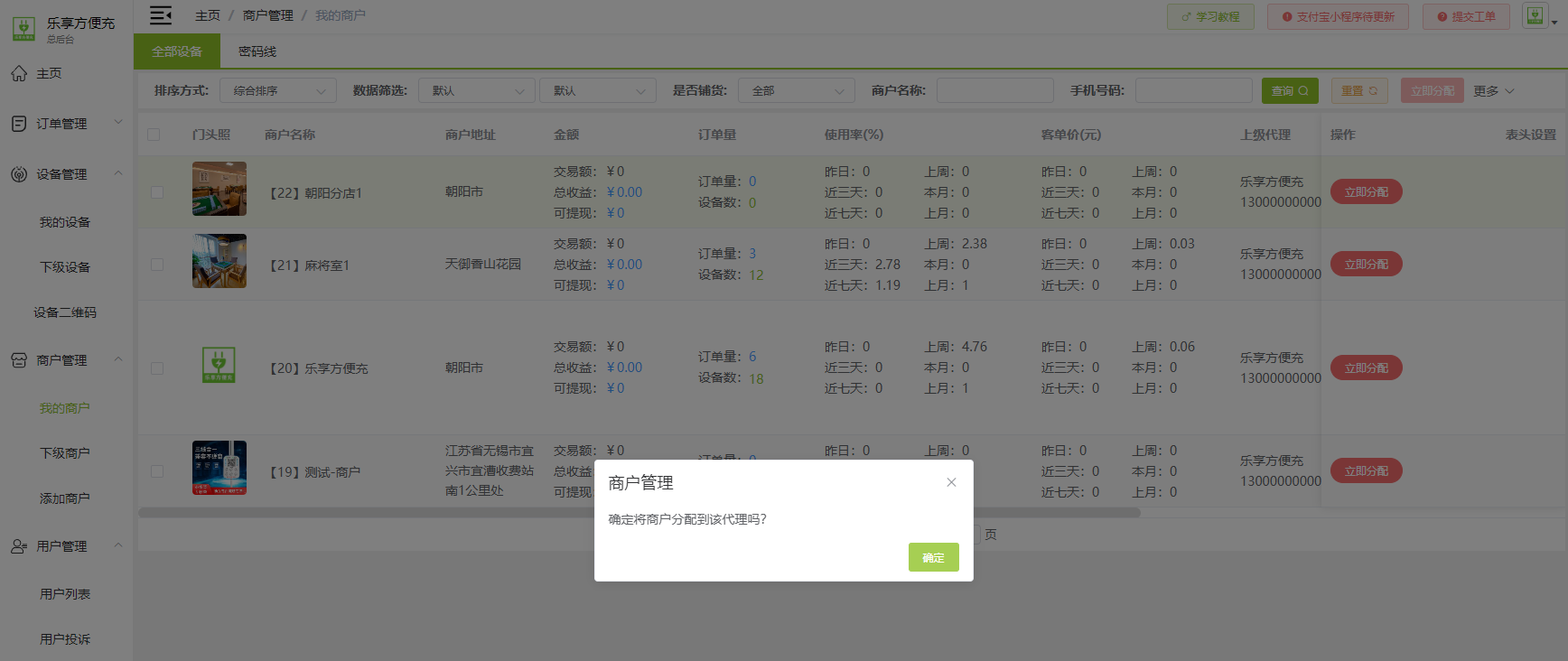The image size is (1568, 661).
Task: Close the 商户管理 dialog with the X
Action: tap(951, 482)
